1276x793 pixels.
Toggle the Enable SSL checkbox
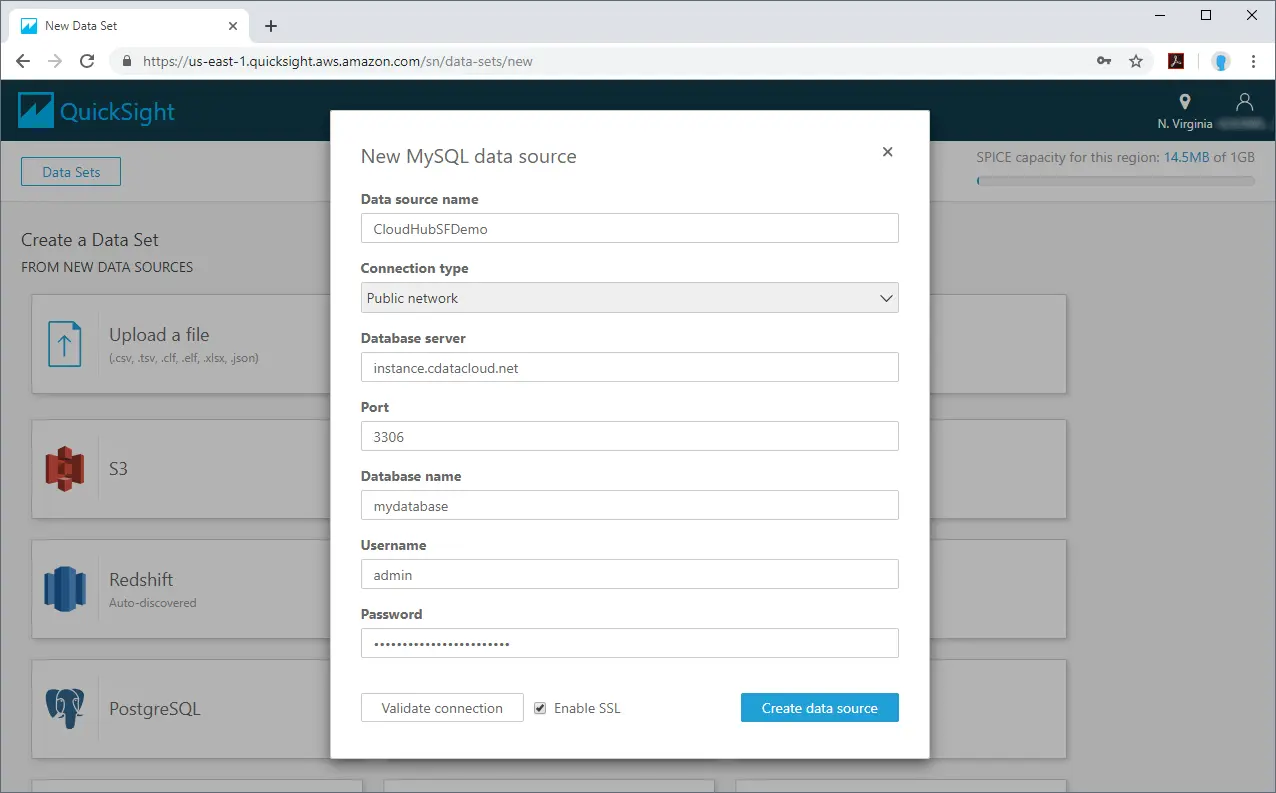click(540, 707)
